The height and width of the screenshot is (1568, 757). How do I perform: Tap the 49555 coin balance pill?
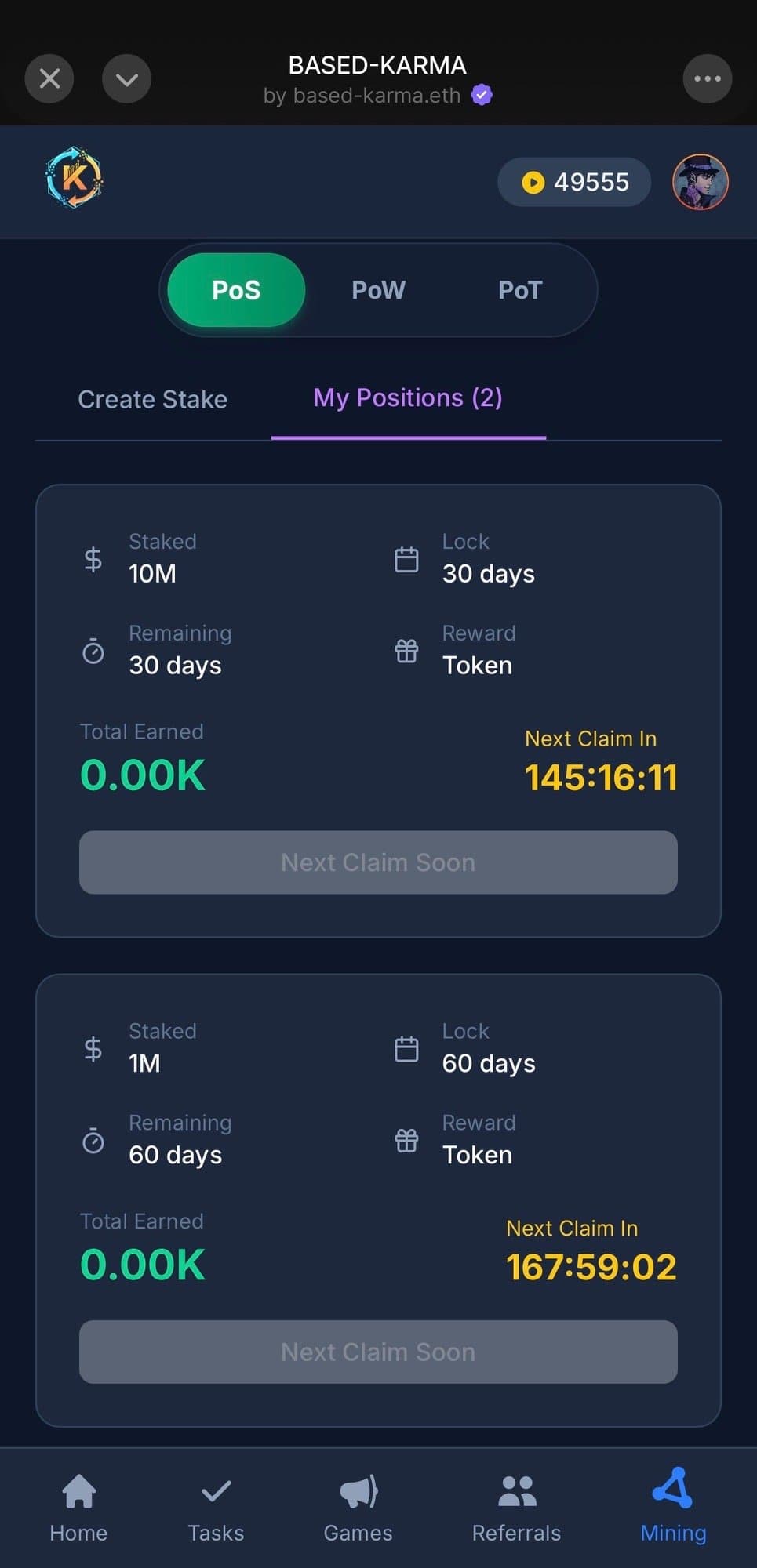tap(574, 182)
